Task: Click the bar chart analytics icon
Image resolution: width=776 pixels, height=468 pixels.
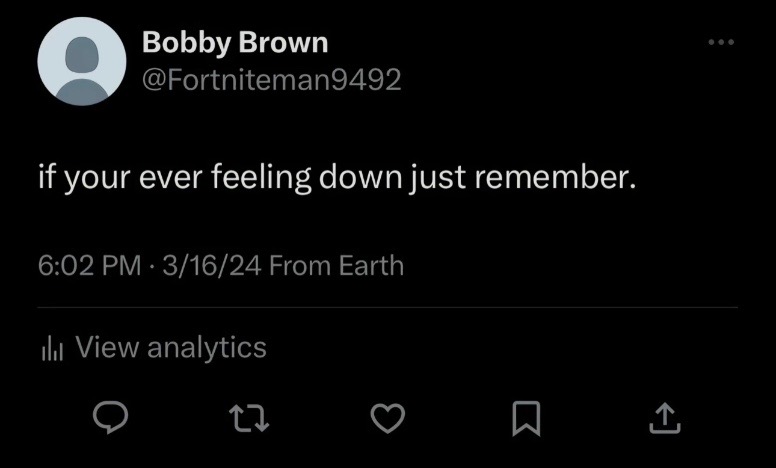Action: pyautogui.click(x=52, y=348)
